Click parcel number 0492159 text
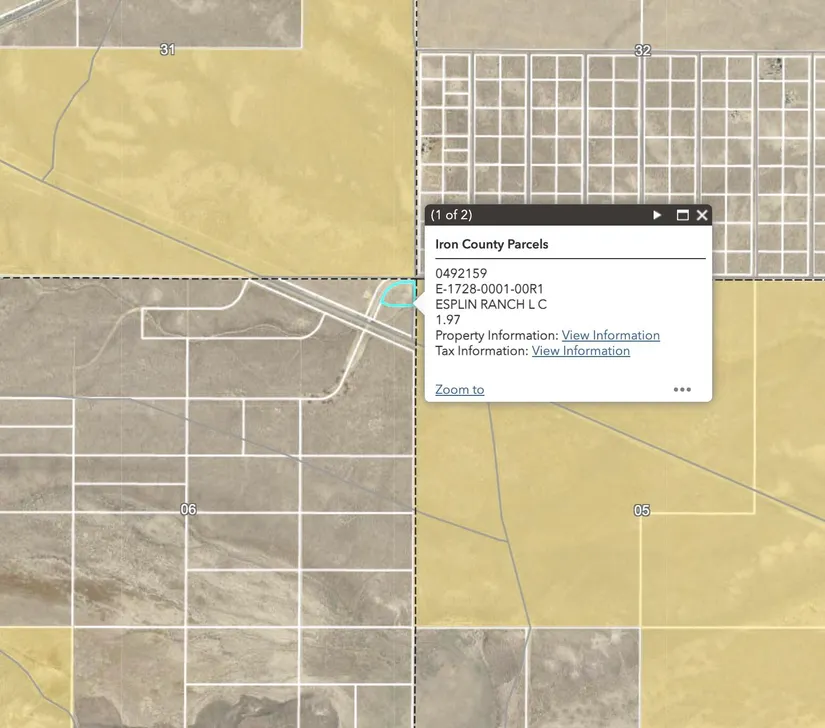Image resolution: width=825 pixels, height=728 pixels. tap(461, 273)
